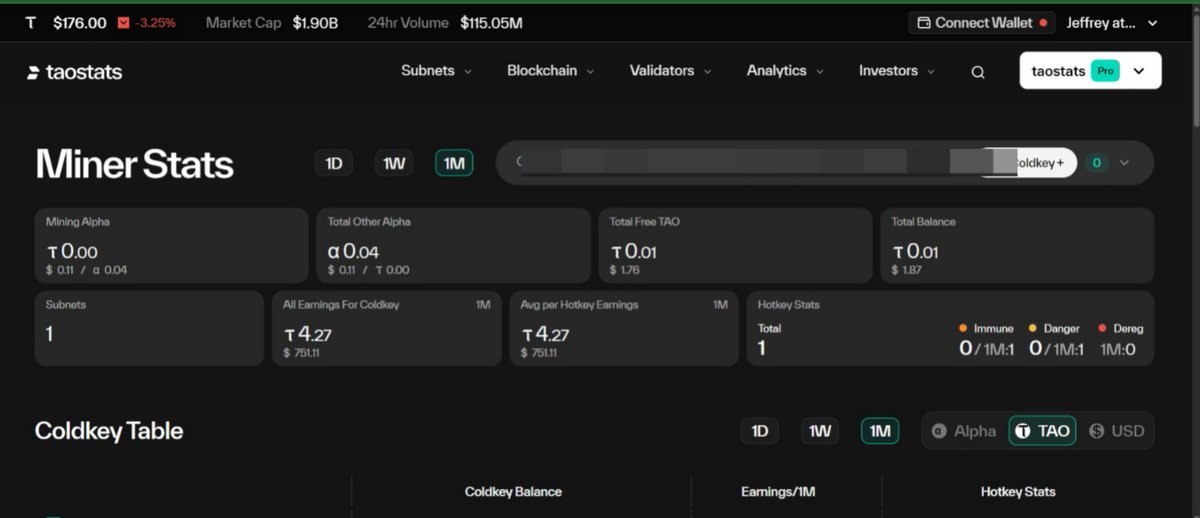1200x518 pixels.
Task: Select 1D range for Miner Stats
Action: [334, 163]
